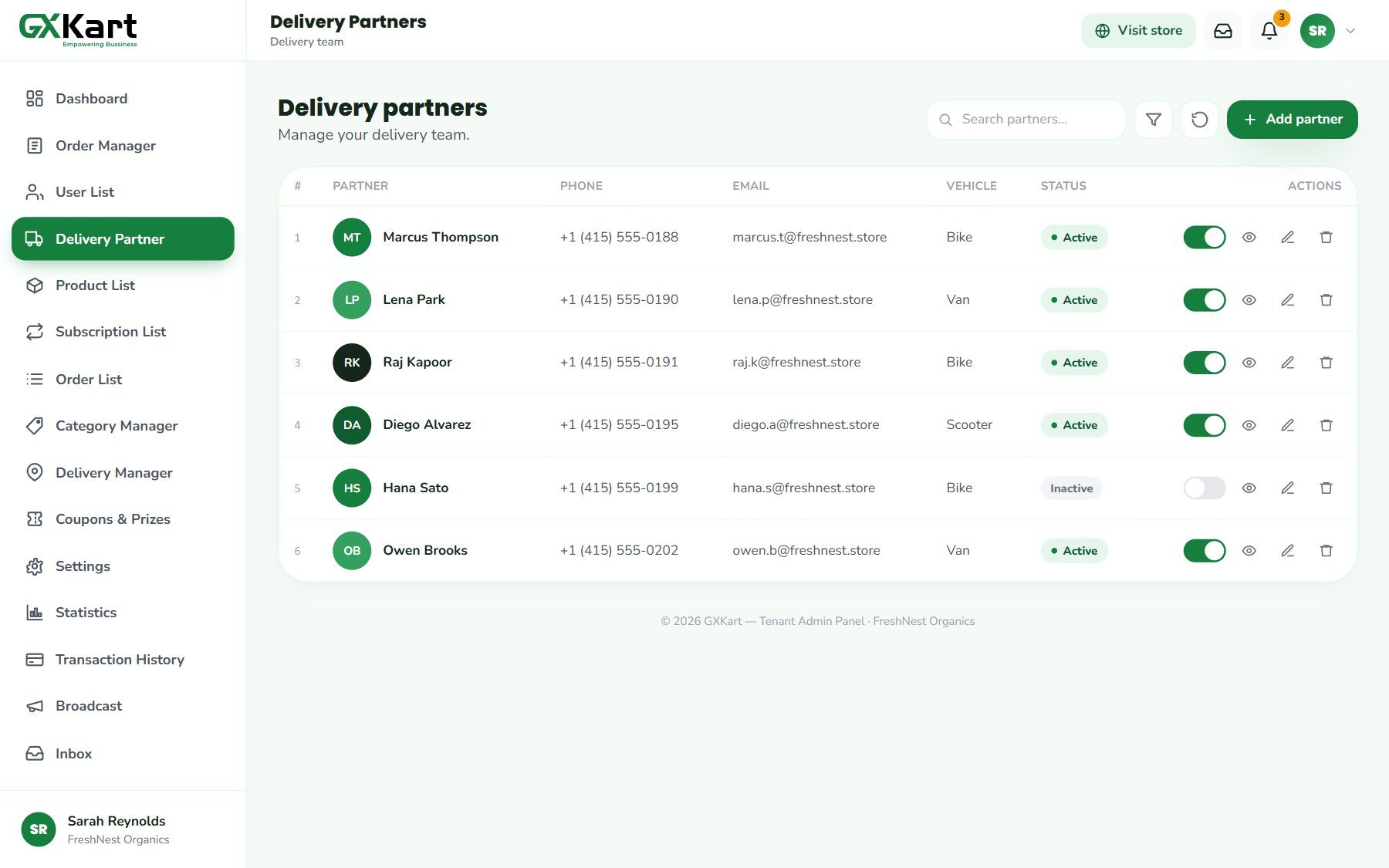Image resolution: width=1389 pixels, height=868 pixels.
Task: Open Statistics from the sidebar
Action: point(123,613)
